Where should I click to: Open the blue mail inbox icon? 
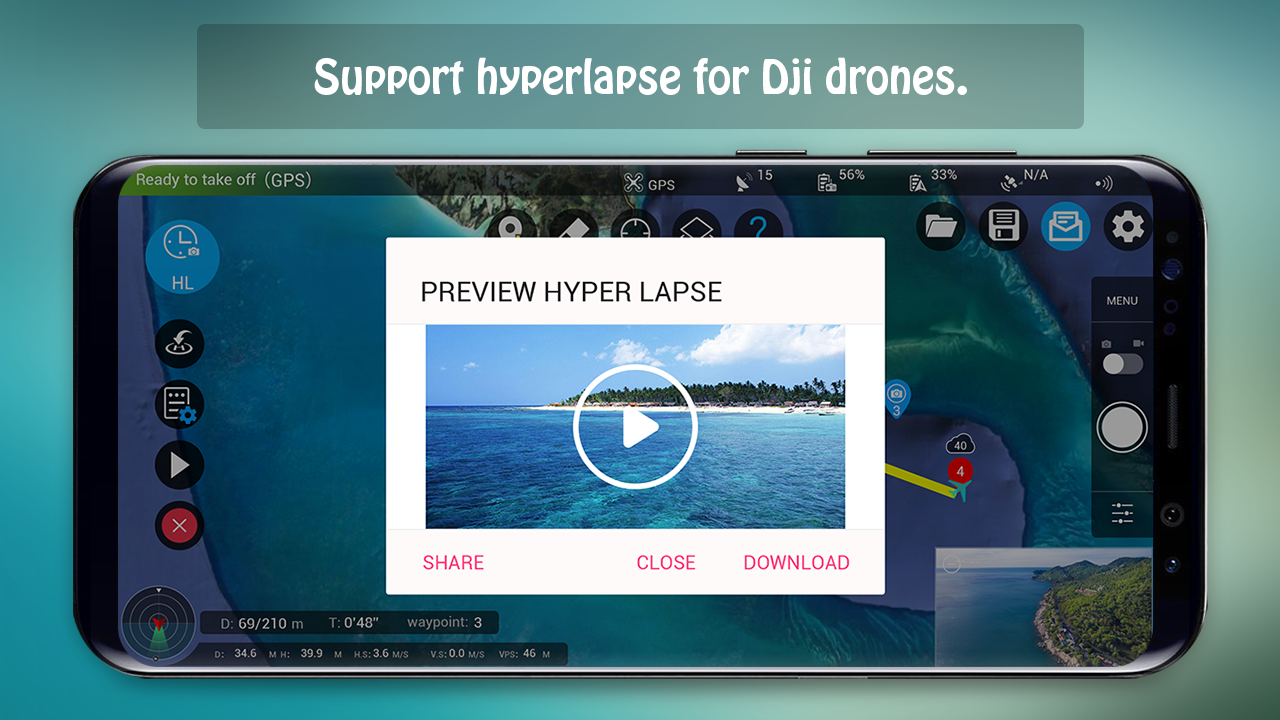click(x=1065, y=227)
